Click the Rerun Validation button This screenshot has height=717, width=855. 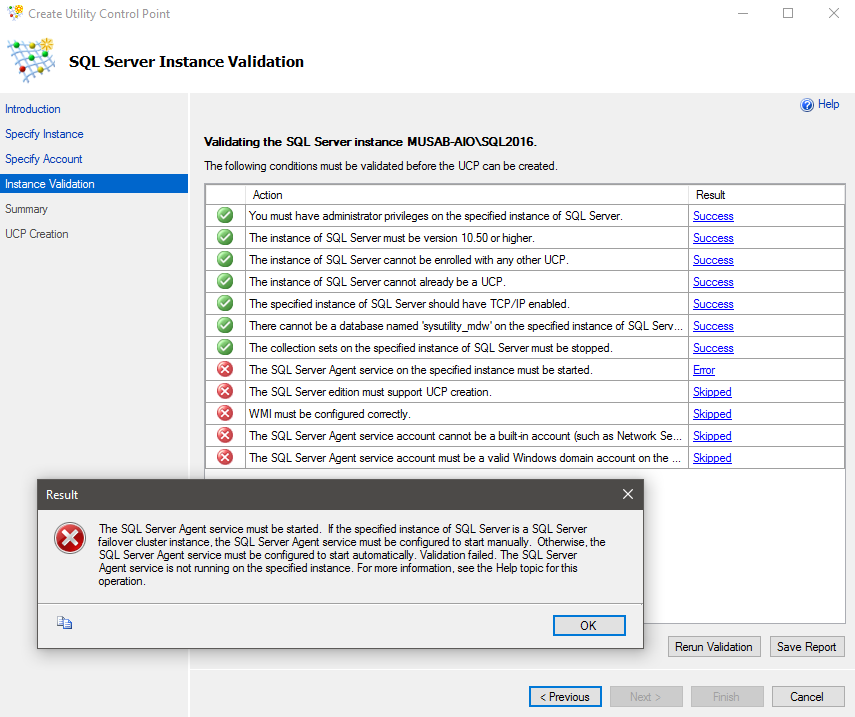pyautogui.click(x=714, y=647)
